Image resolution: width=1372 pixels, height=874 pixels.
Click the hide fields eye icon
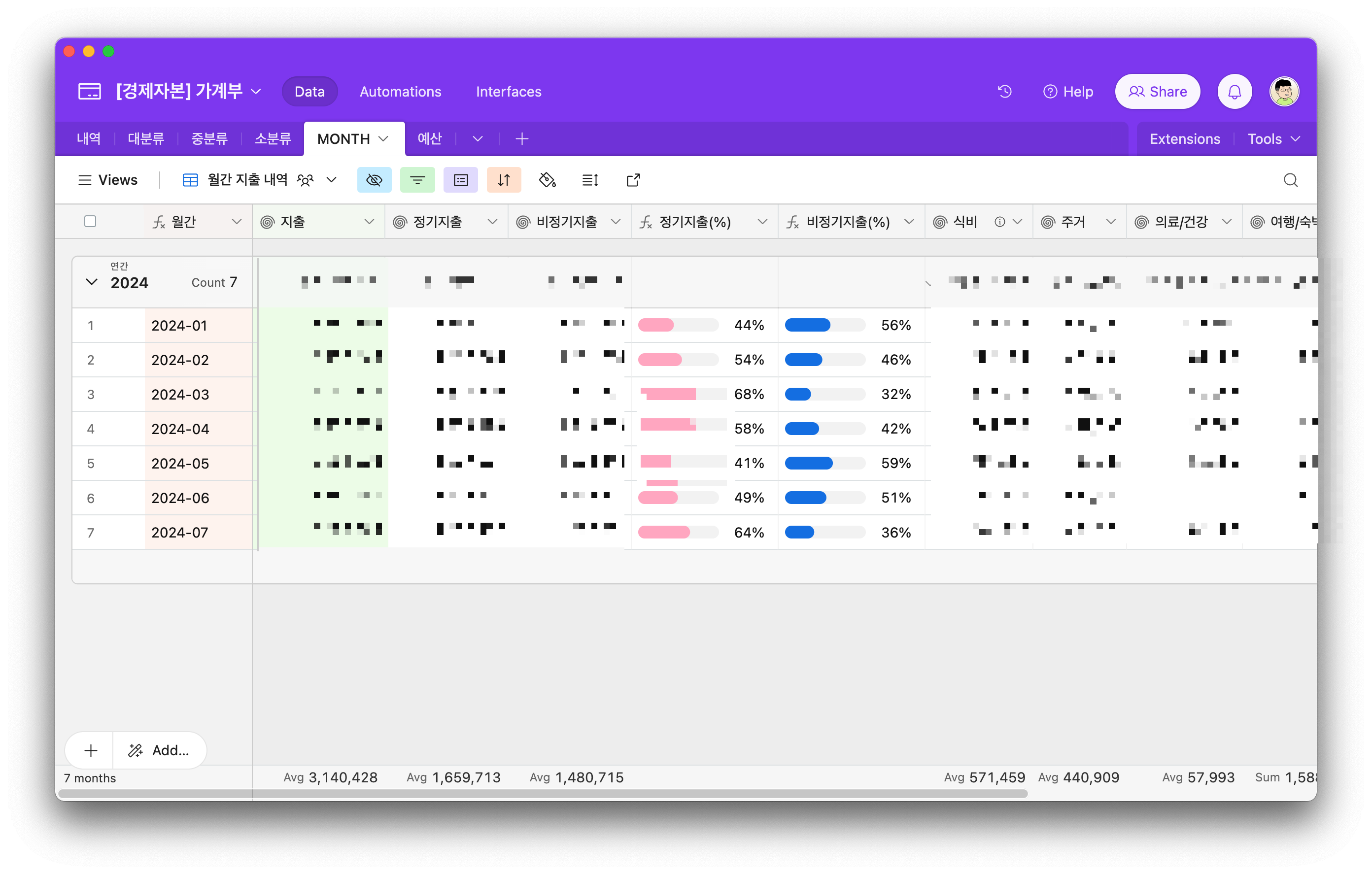click(374, 180)
